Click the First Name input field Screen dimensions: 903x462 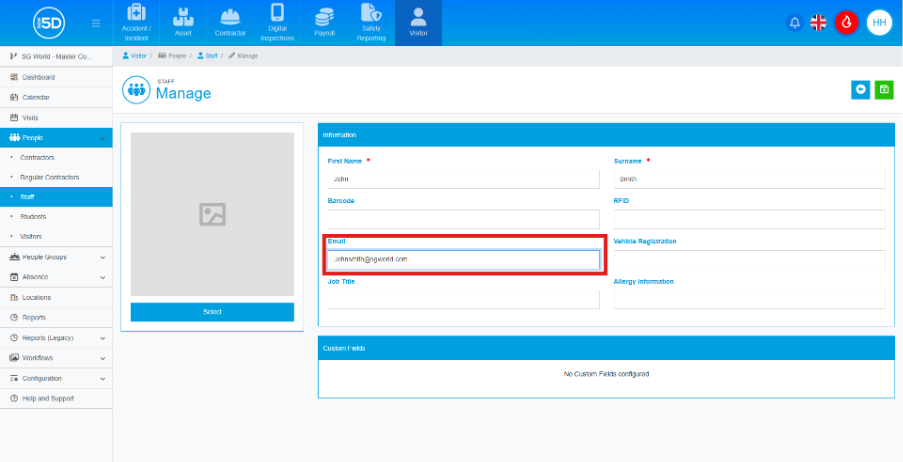[x=464, y=179]
